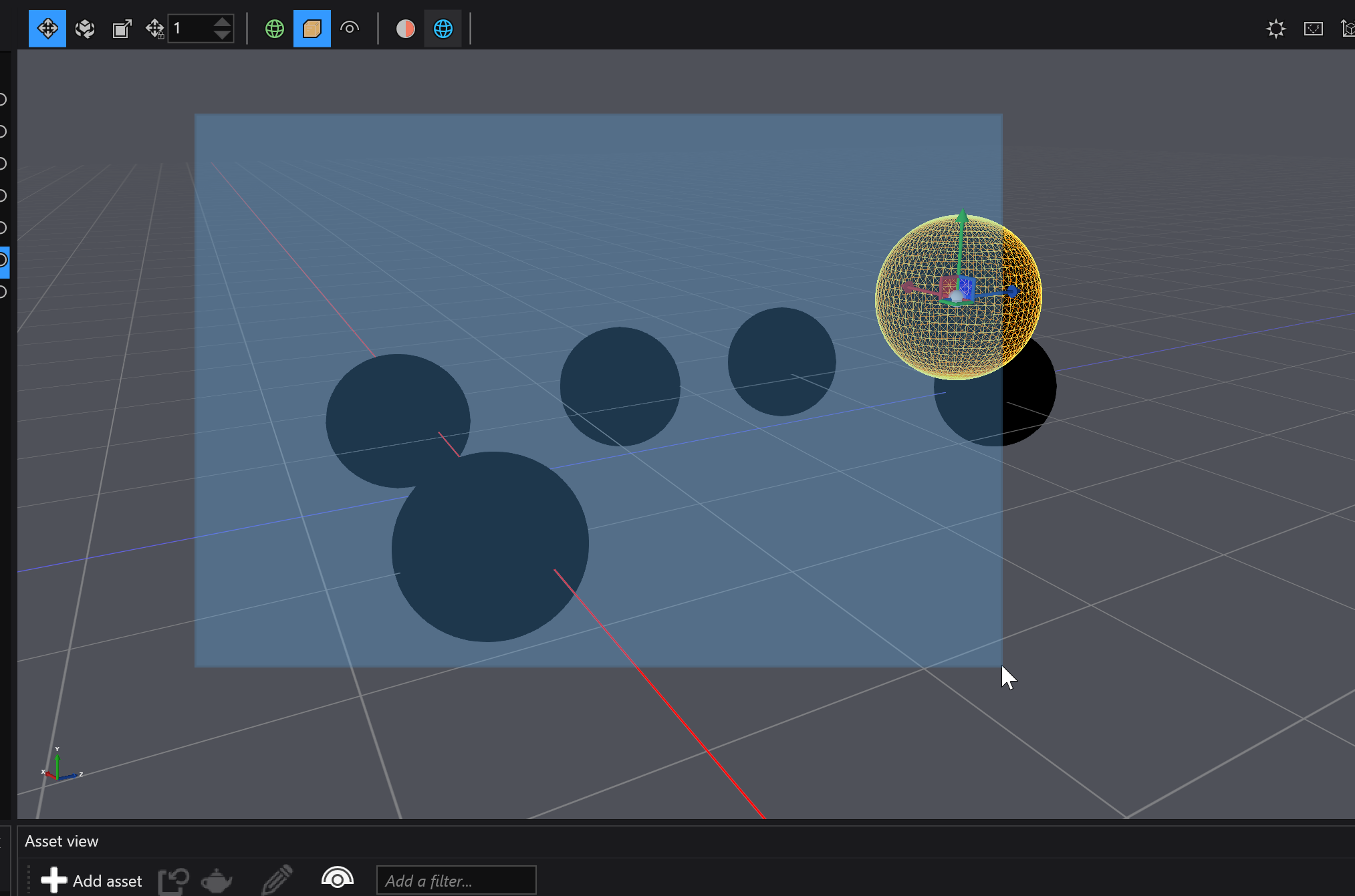The height and width of the screenshot is (896, 1355).
Task: Open the camera options icon at top right
Action: click(1314, 29)
